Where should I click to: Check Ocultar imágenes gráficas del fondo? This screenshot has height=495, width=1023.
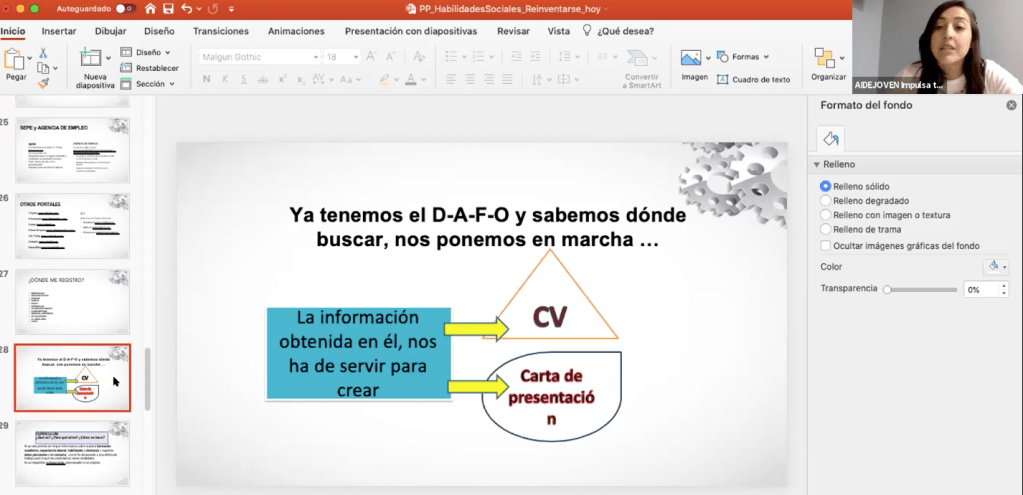coord(825,245)
